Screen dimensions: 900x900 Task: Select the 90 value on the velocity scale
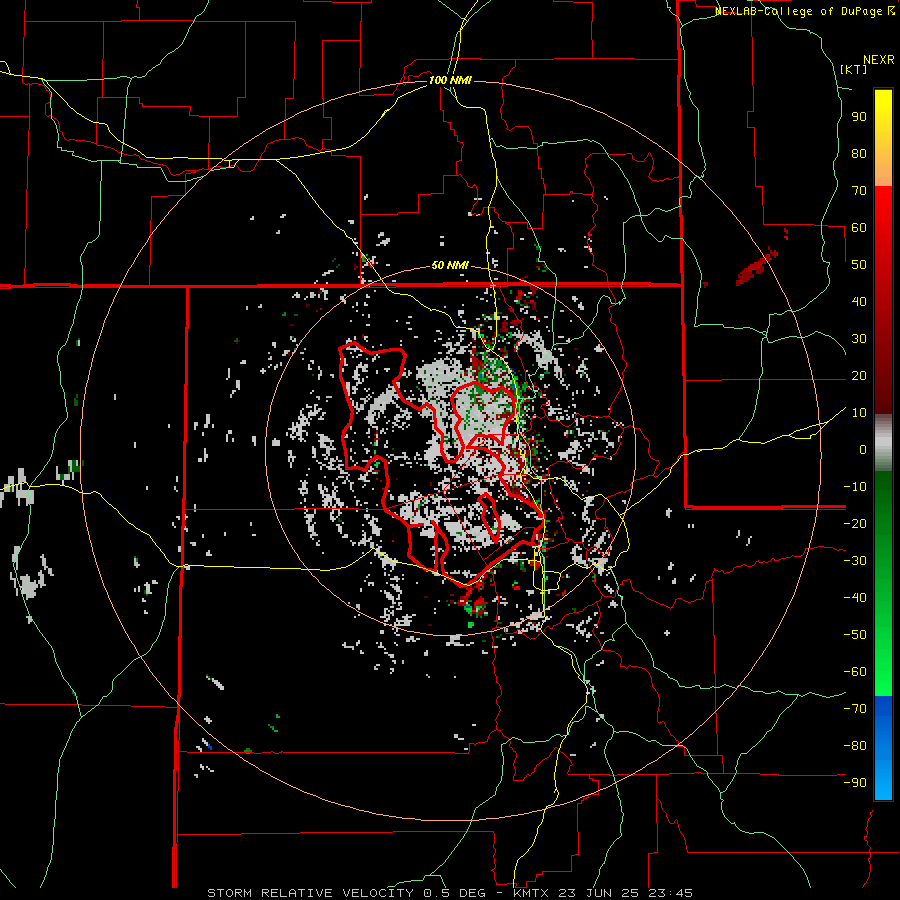(x=859, y=117)
